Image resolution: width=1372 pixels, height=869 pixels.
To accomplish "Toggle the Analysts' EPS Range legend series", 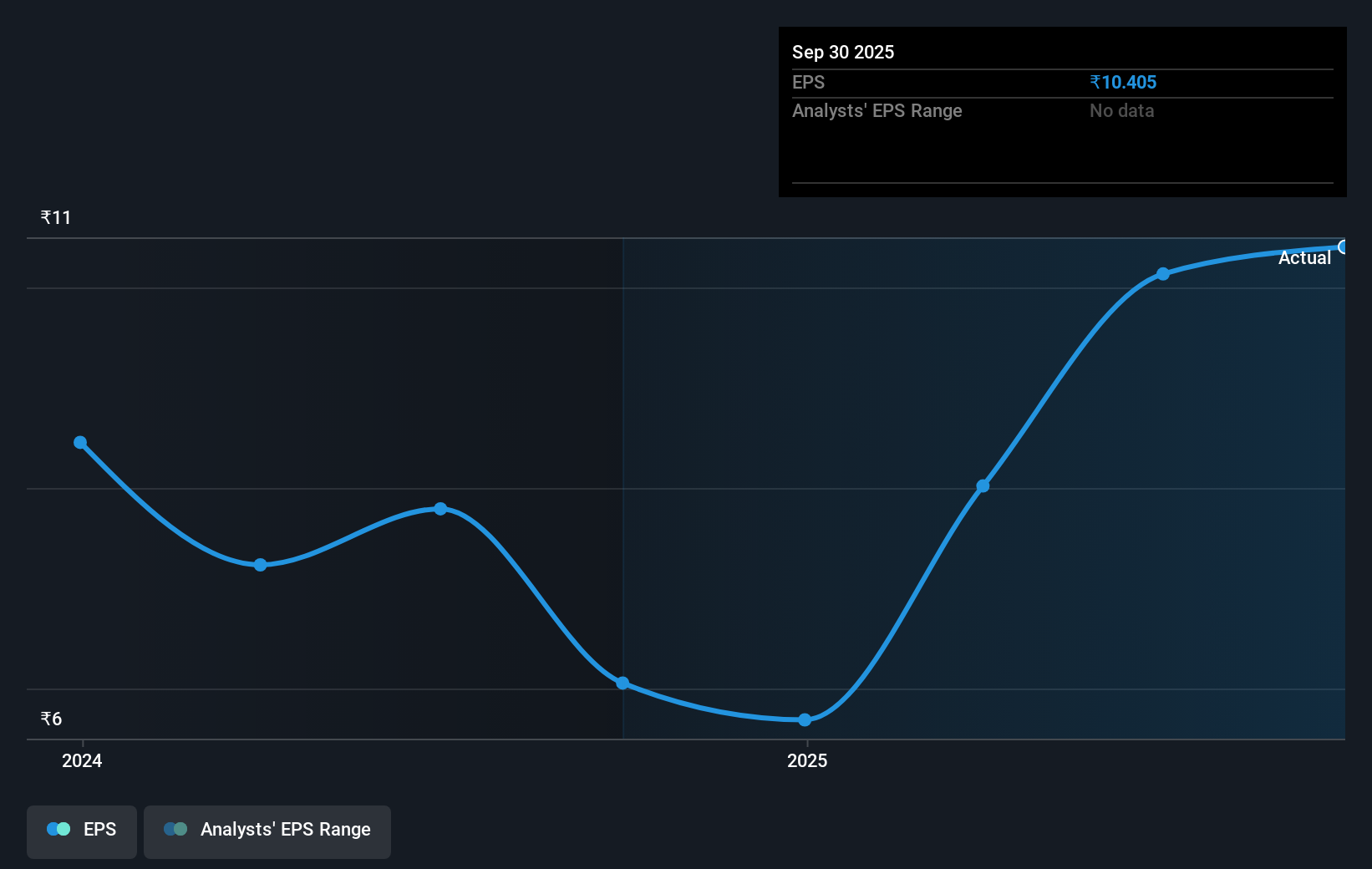I will [x=267, y=831].
